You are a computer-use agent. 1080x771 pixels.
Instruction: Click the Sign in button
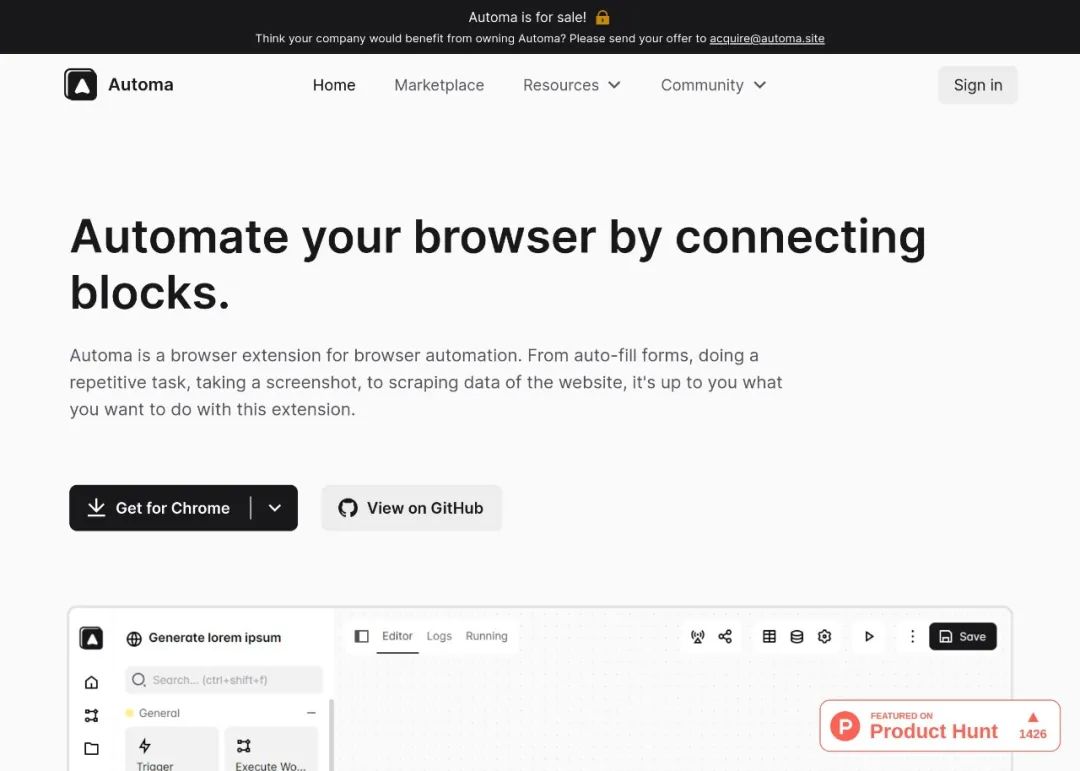[x=977, y=85]
